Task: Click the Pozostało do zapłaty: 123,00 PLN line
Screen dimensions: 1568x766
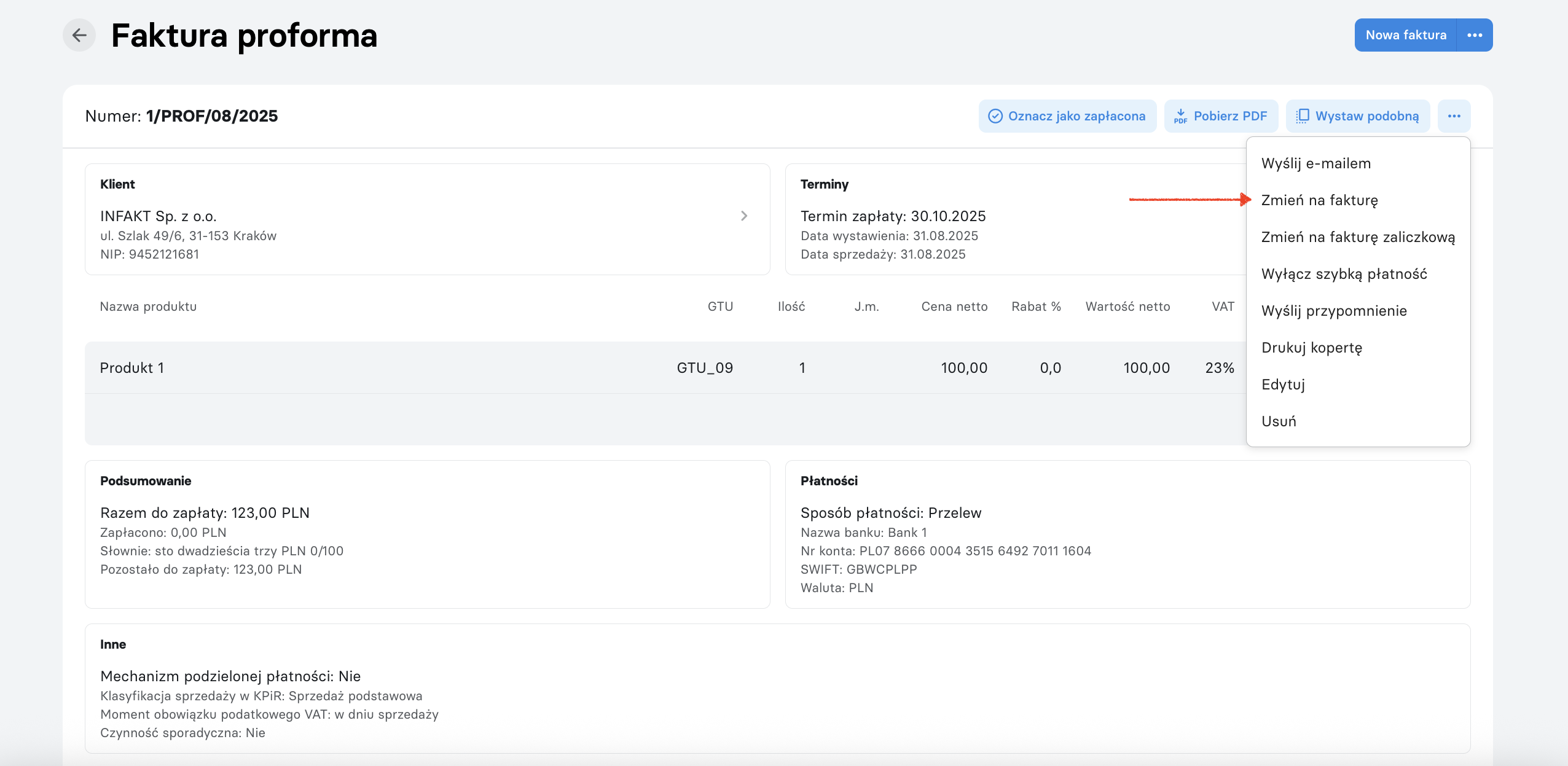Action: tap(201, 569)
